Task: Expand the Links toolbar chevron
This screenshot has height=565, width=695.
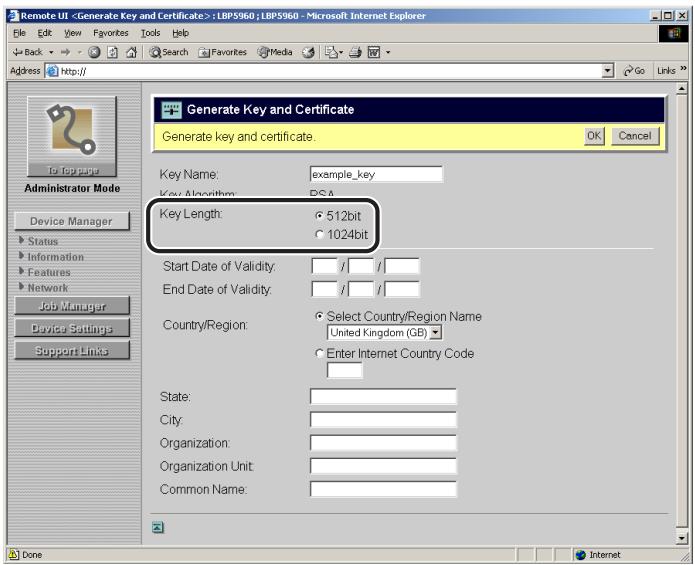Action: pyautogui.click(x=683, y=68)
